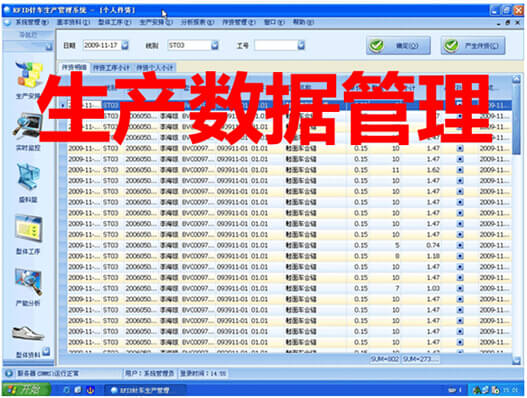Screen dimensions: 527x398
Task: Click the 登录时间 status bar entry
Action: coord(203,373)
